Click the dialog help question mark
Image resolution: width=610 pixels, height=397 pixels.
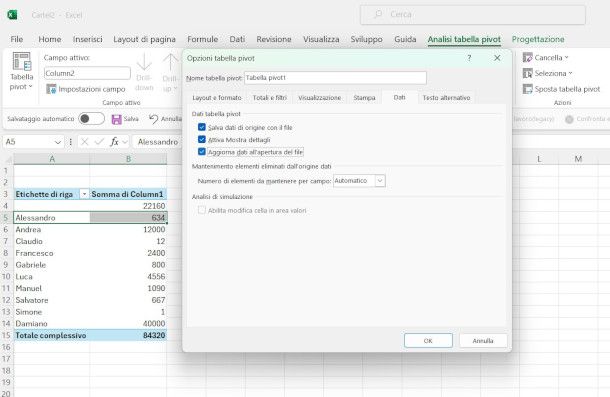[469, 58]
